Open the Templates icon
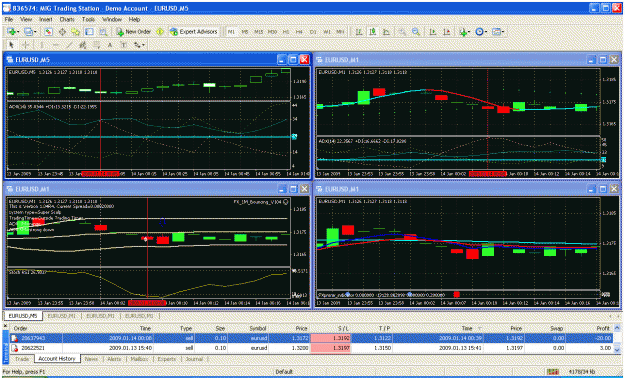 496,32
